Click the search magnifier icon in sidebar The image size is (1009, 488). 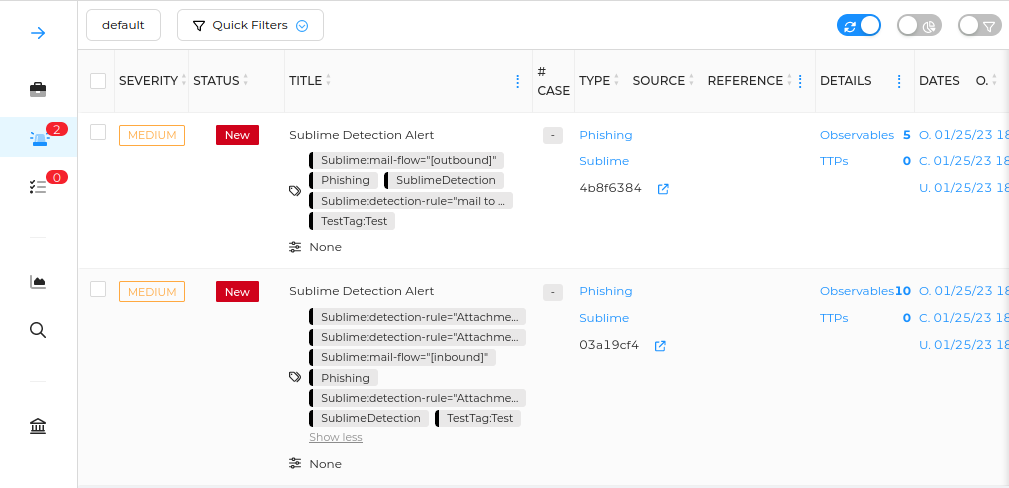point(38,330)
